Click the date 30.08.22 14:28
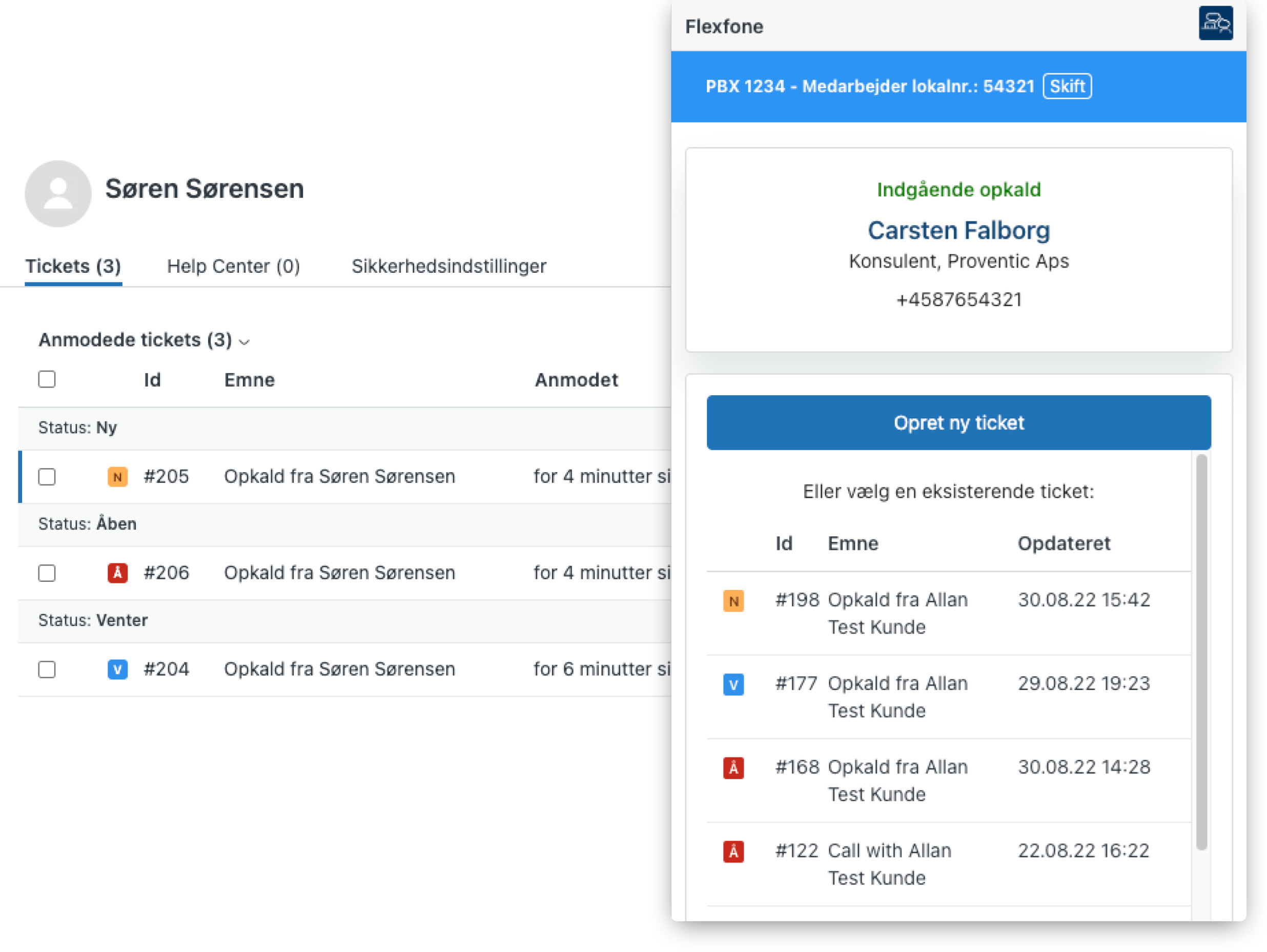The width and height of the screenshot is (1267, 952). (x=1084, y=767)
